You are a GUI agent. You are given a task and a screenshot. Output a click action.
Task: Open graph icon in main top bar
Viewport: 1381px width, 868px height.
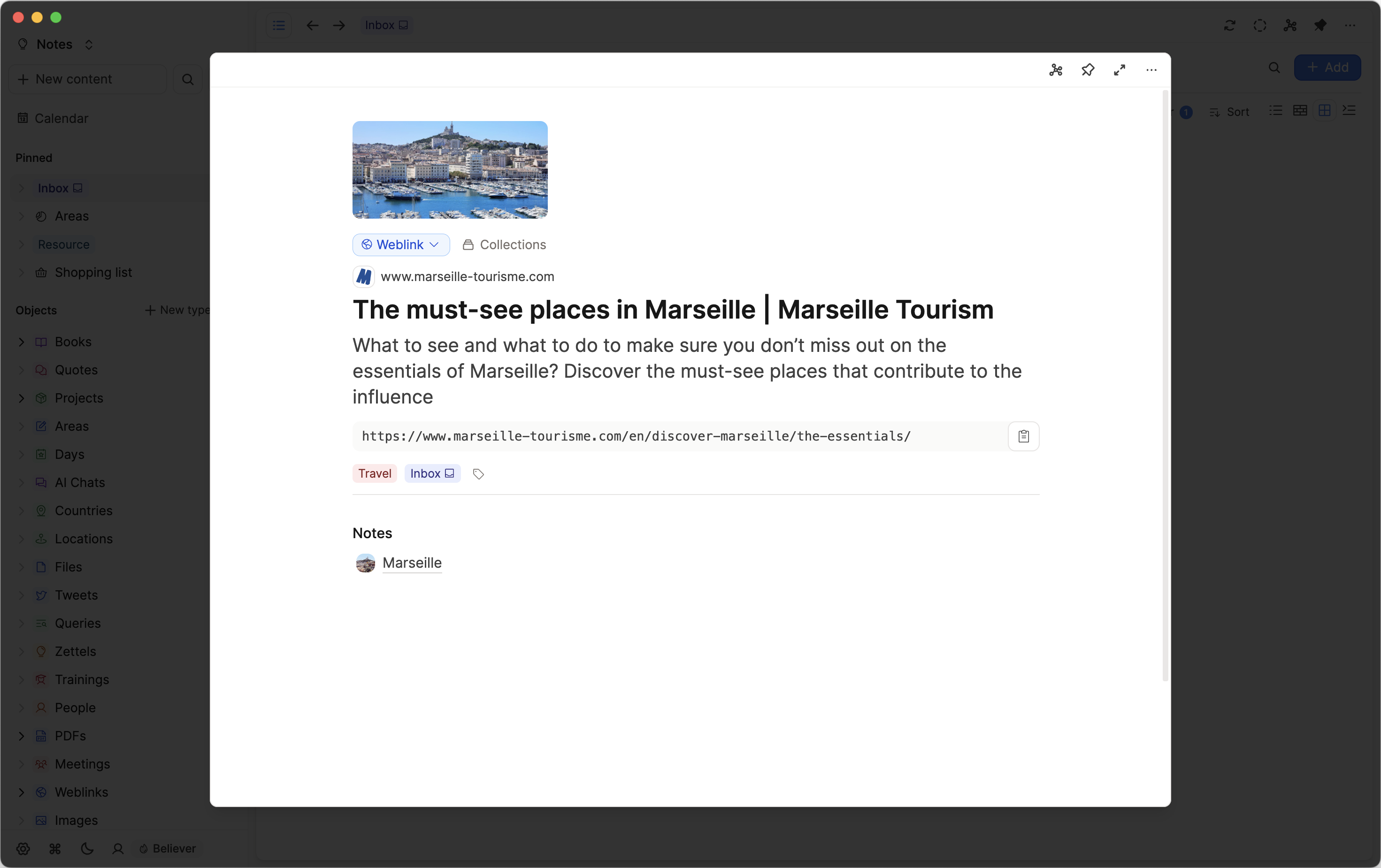click(x=1290, y=25)
